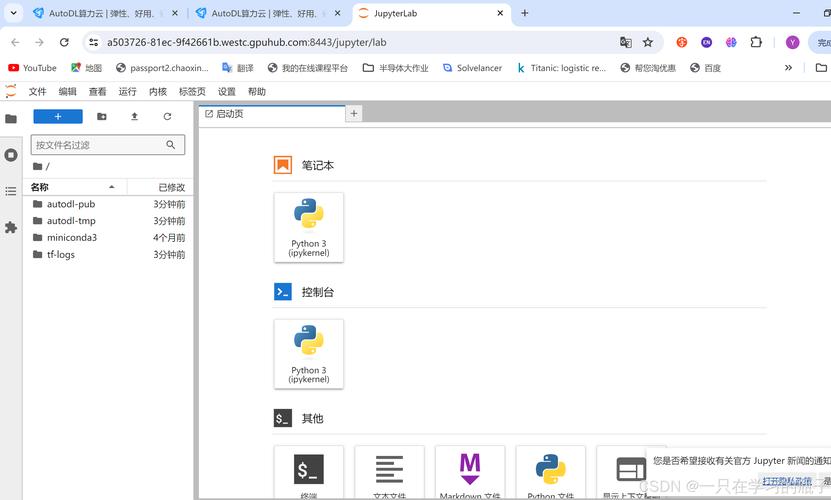
Task: Sort files by the 名称 column
Action: pos(74,187)
